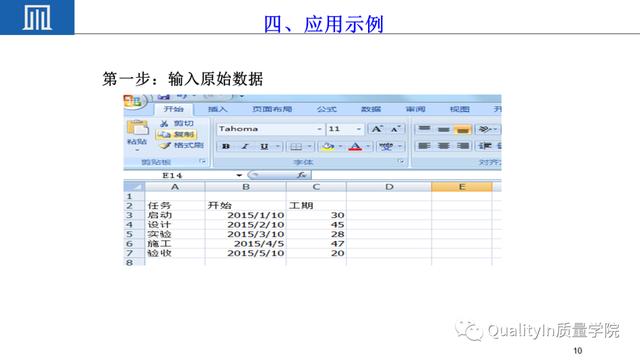Click the Decrease Indent icon
The image size is (640, 360).
point(485,146)
